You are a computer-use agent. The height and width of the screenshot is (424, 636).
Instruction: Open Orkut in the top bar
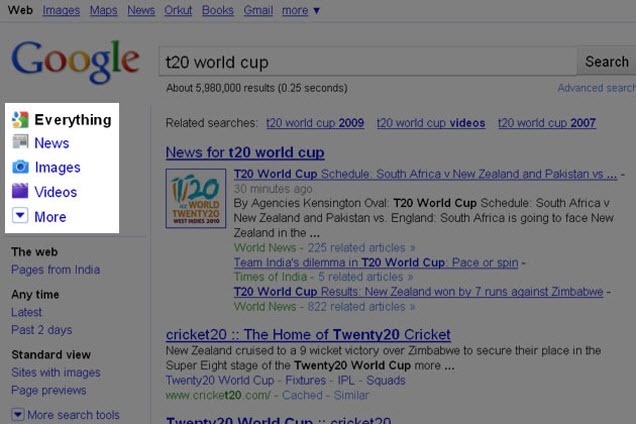pos(178,10)
